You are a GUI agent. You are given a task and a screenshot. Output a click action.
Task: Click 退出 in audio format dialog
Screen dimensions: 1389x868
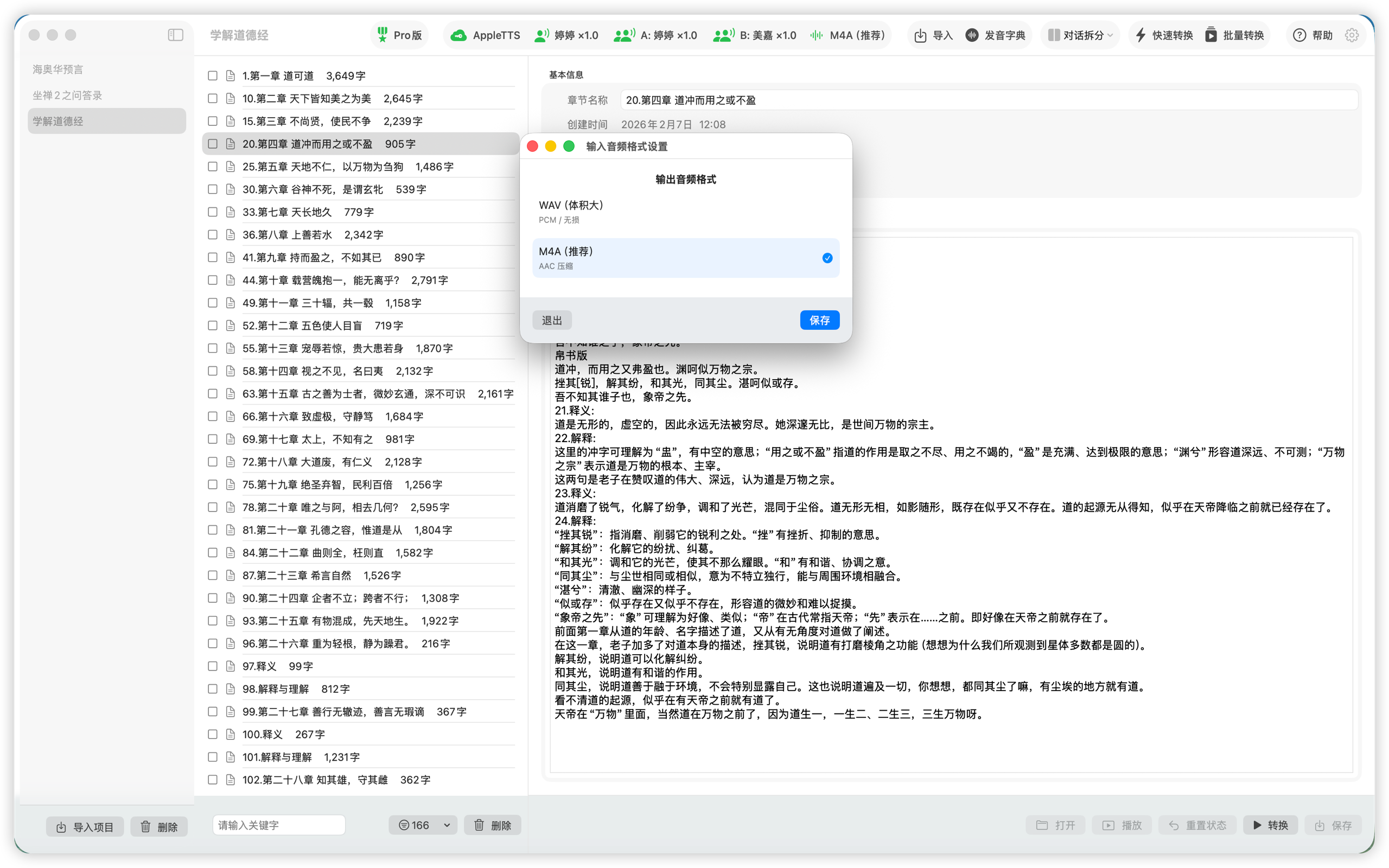[552, 320]
